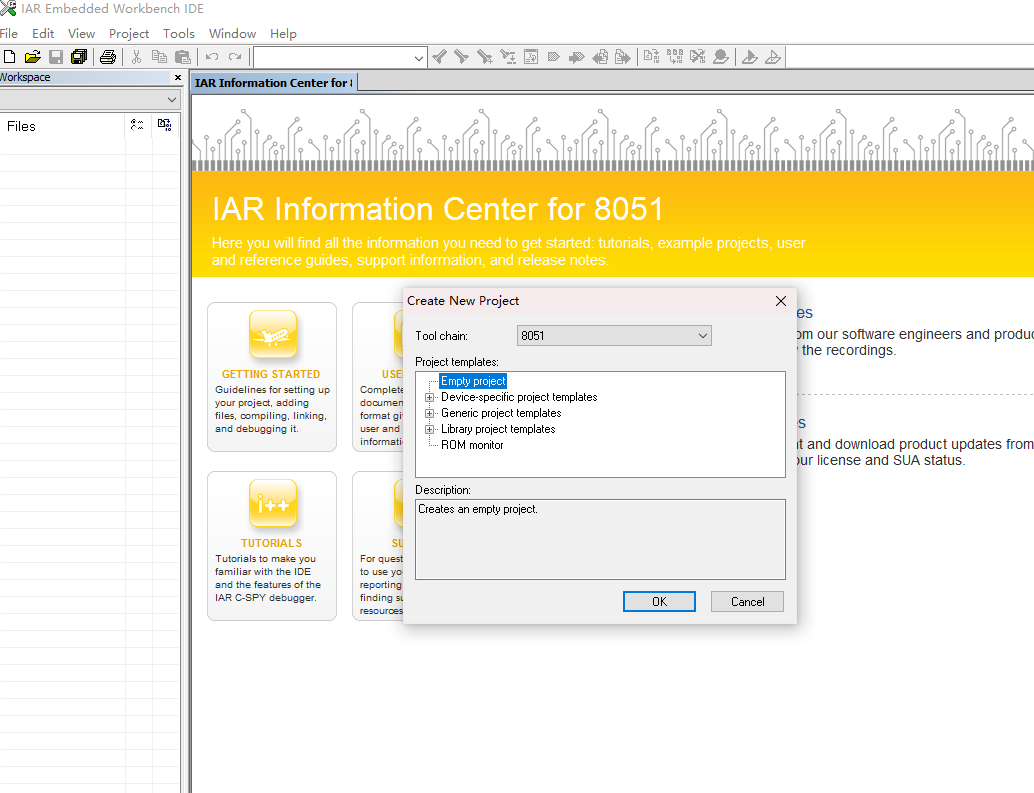Screen dimensions: 1034x793
Task: Click the Cut scissors icon
Action: coord(137,57)
